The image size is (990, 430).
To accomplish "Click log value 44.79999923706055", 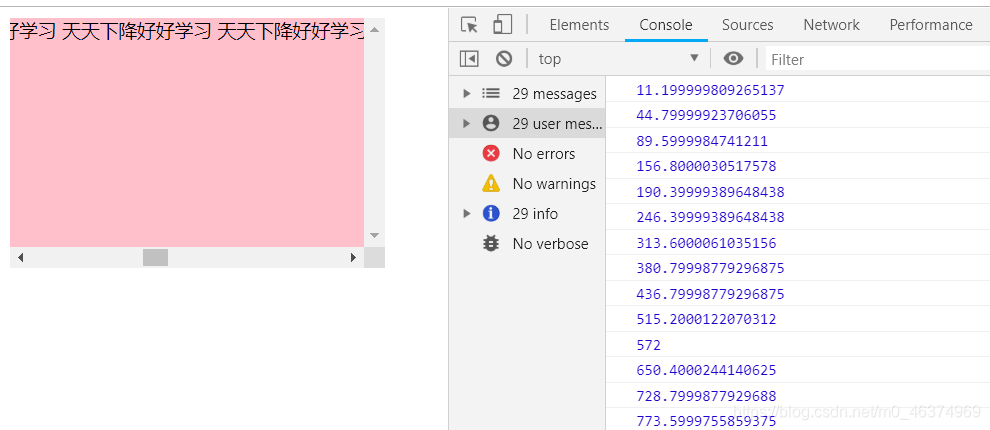I will pos(706,116).
